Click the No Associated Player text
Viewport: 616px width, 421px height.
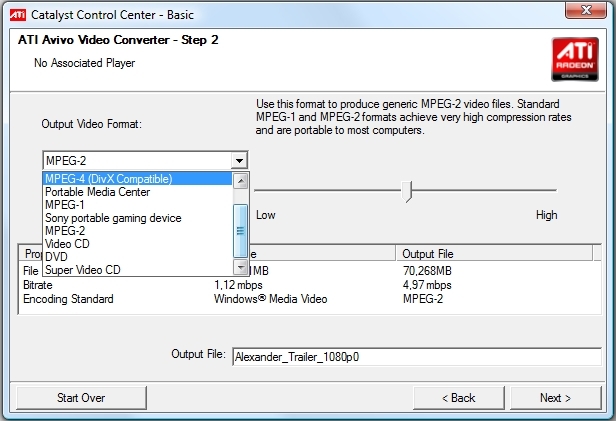coord(84,63)
